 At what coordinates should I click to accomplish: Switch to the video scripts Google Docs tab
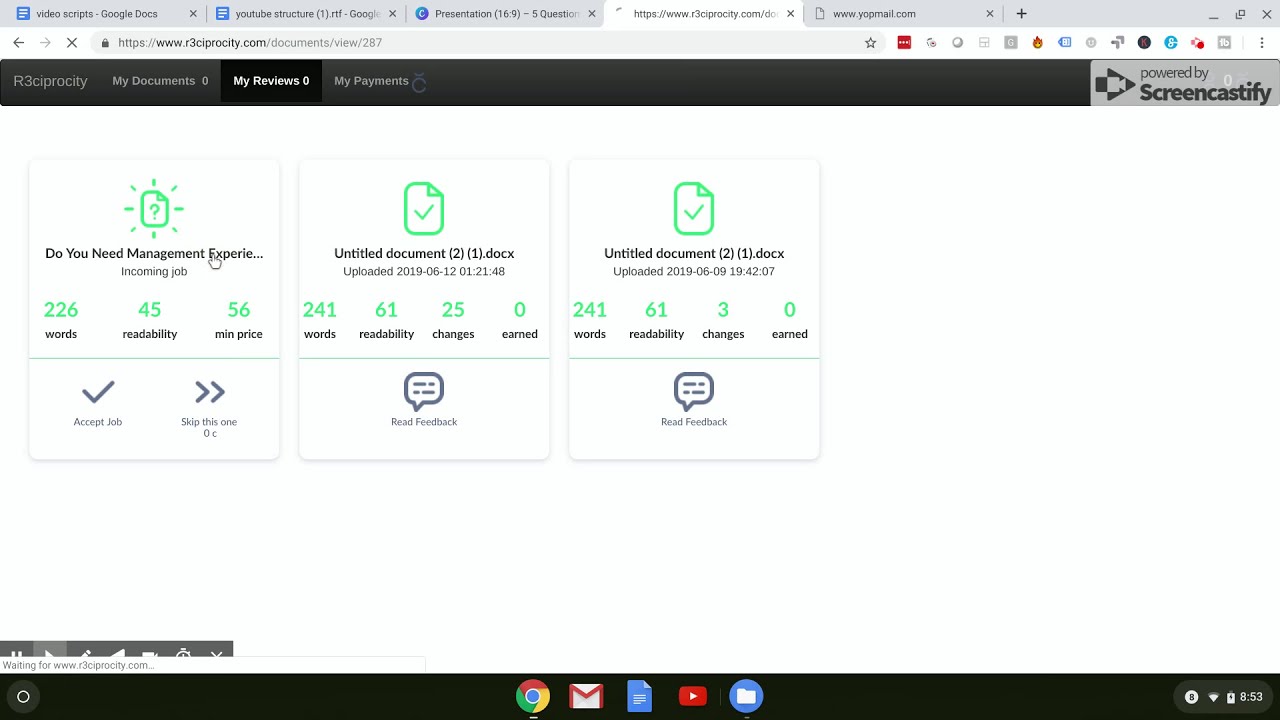105,14
